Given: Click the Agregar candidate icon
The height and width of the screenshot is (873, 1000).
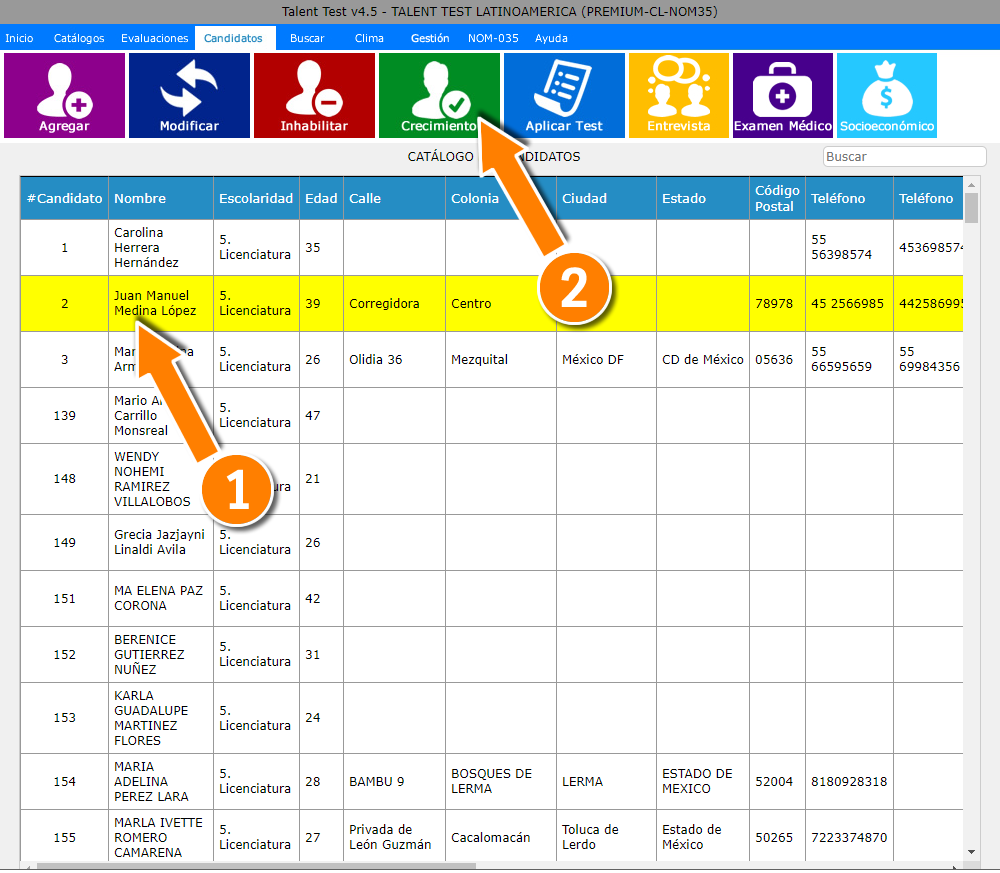Looking at the screenshot, I should click(x=64, y=95).
